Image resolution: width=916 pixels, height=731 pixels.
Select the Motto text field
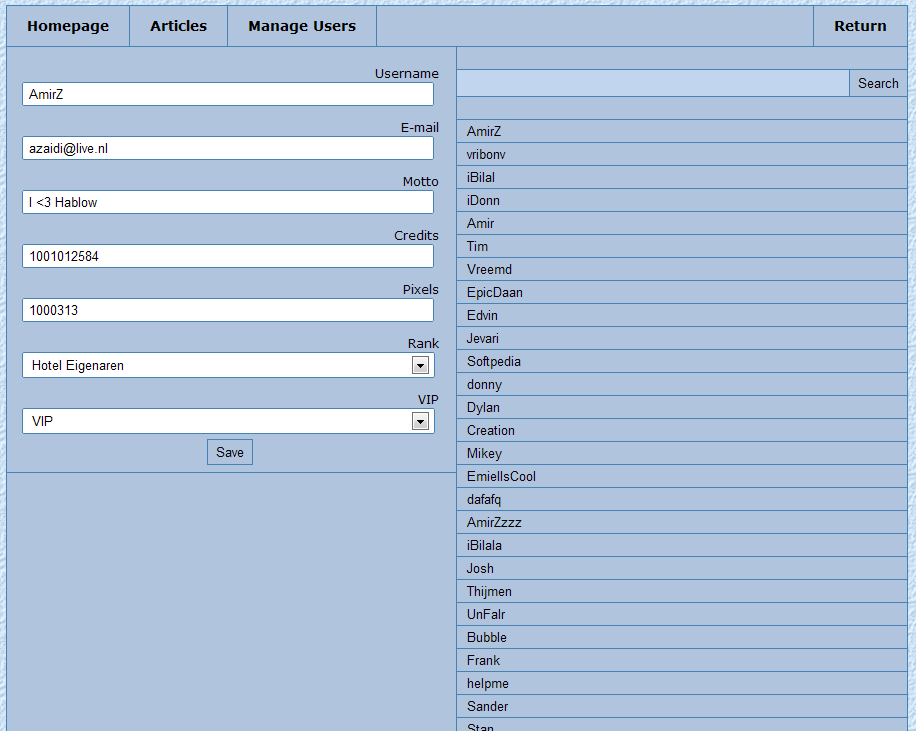click(x=228, y=202)
